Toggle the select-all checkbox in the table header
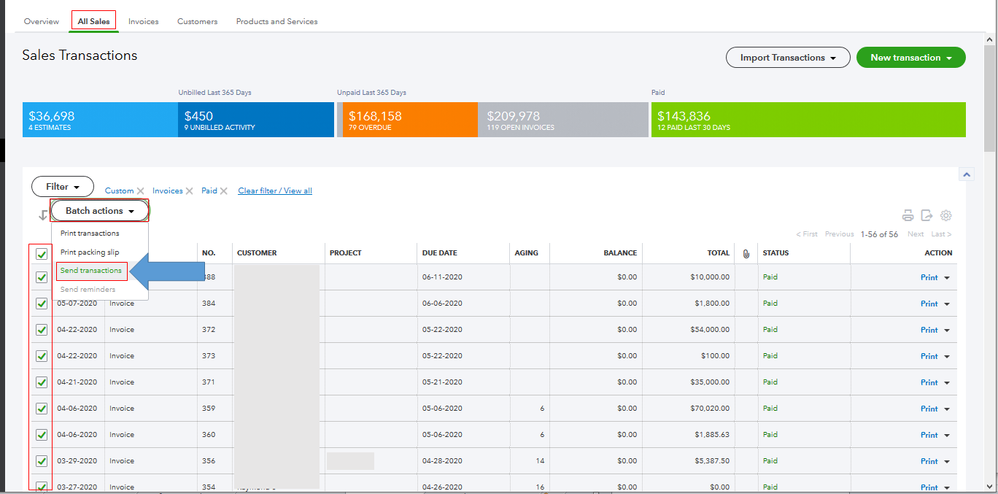 point(41,254)
